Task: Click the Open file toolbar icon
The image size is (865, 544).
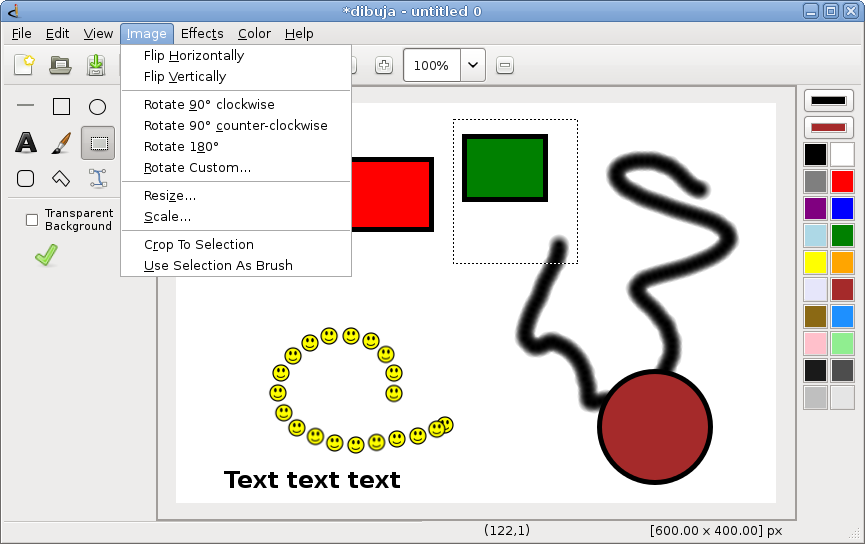Action: pyautogui.click(x=60, y=65)
